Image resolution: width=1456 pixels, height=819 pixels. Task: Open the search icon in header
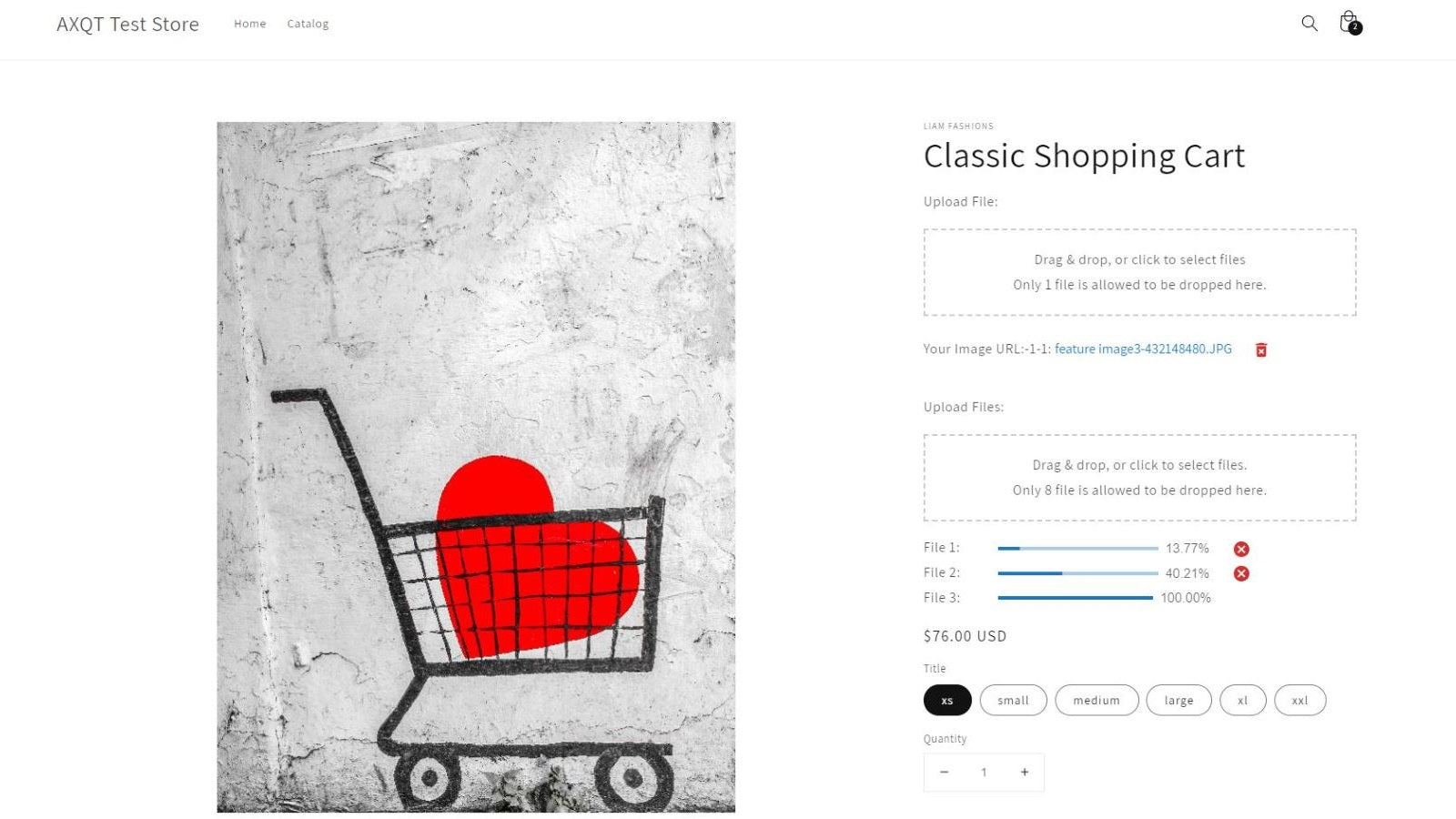coord(1309,24)
